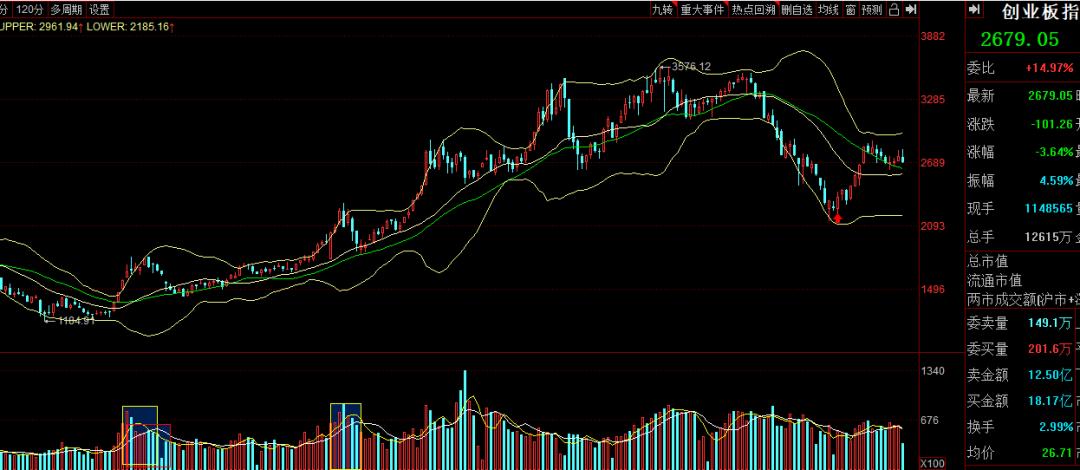Click the 1340 volume axis label
This screenshot has width=1080, height=470.
pyautogui.click(x=933, y=371)
